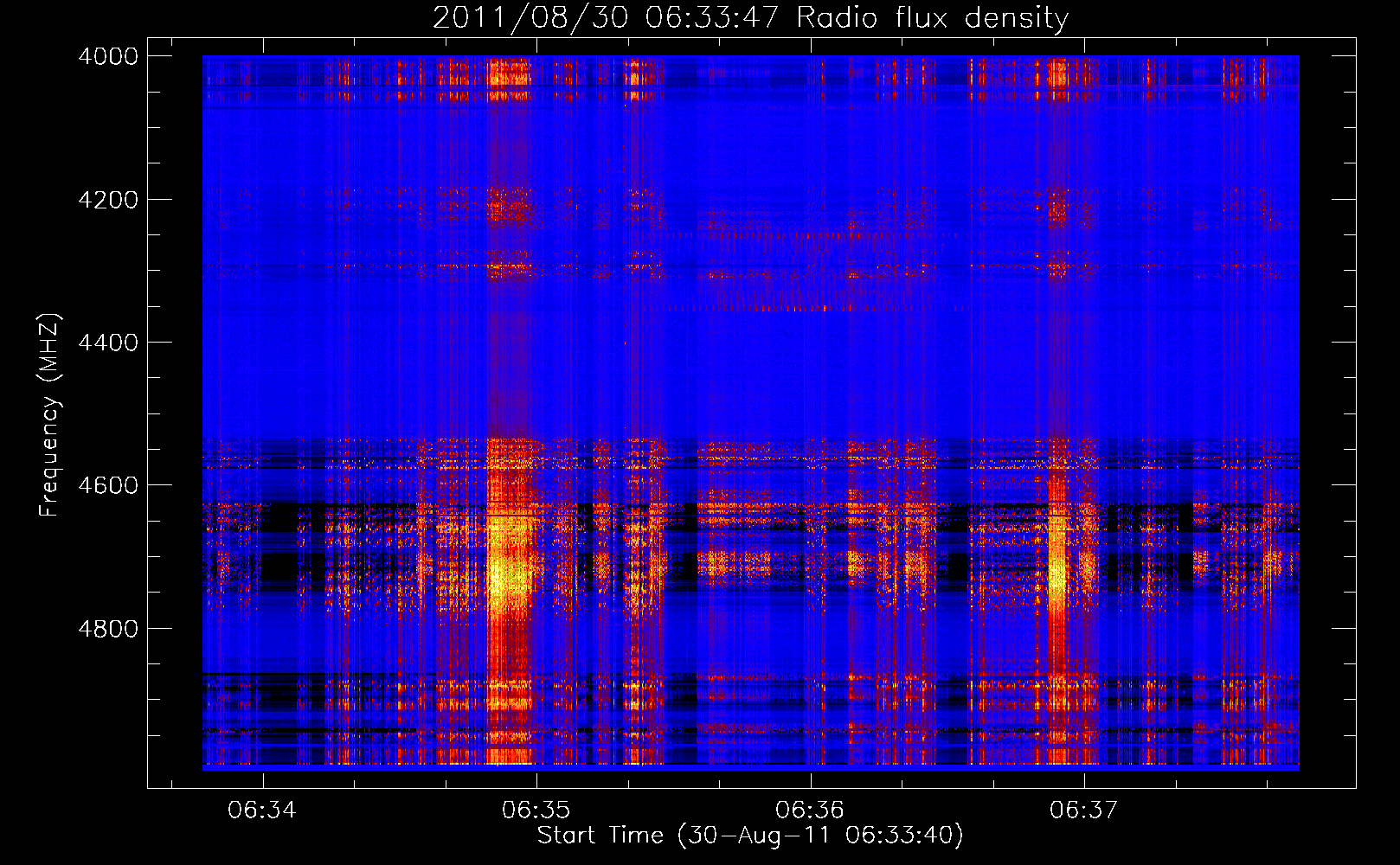1400x865 pixels.
Task: Select the 4200 frequency tick label
Action: [108, 200]
